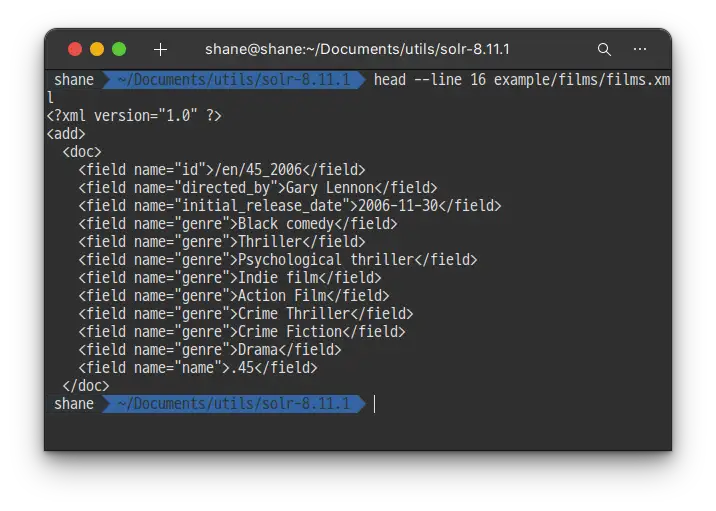Click the wrapped letter l below the command
Screen dimensions: 716x511
pyautogui.click(x=50, y=98)
